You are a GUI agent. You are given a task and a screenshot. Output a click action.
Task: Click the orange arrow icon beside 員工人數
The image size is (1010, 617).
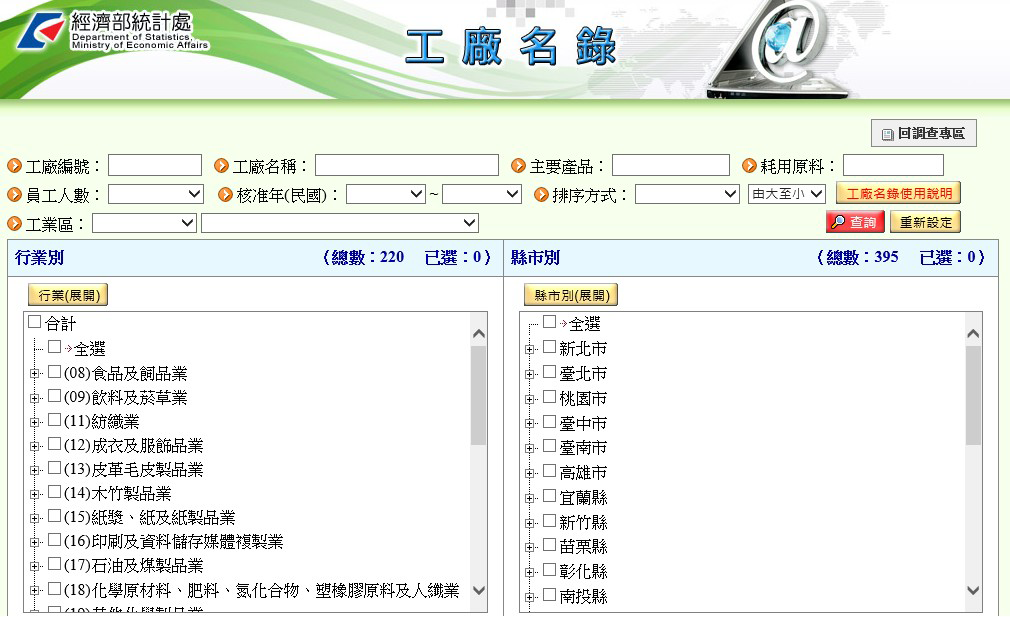(x=15, y=195)
